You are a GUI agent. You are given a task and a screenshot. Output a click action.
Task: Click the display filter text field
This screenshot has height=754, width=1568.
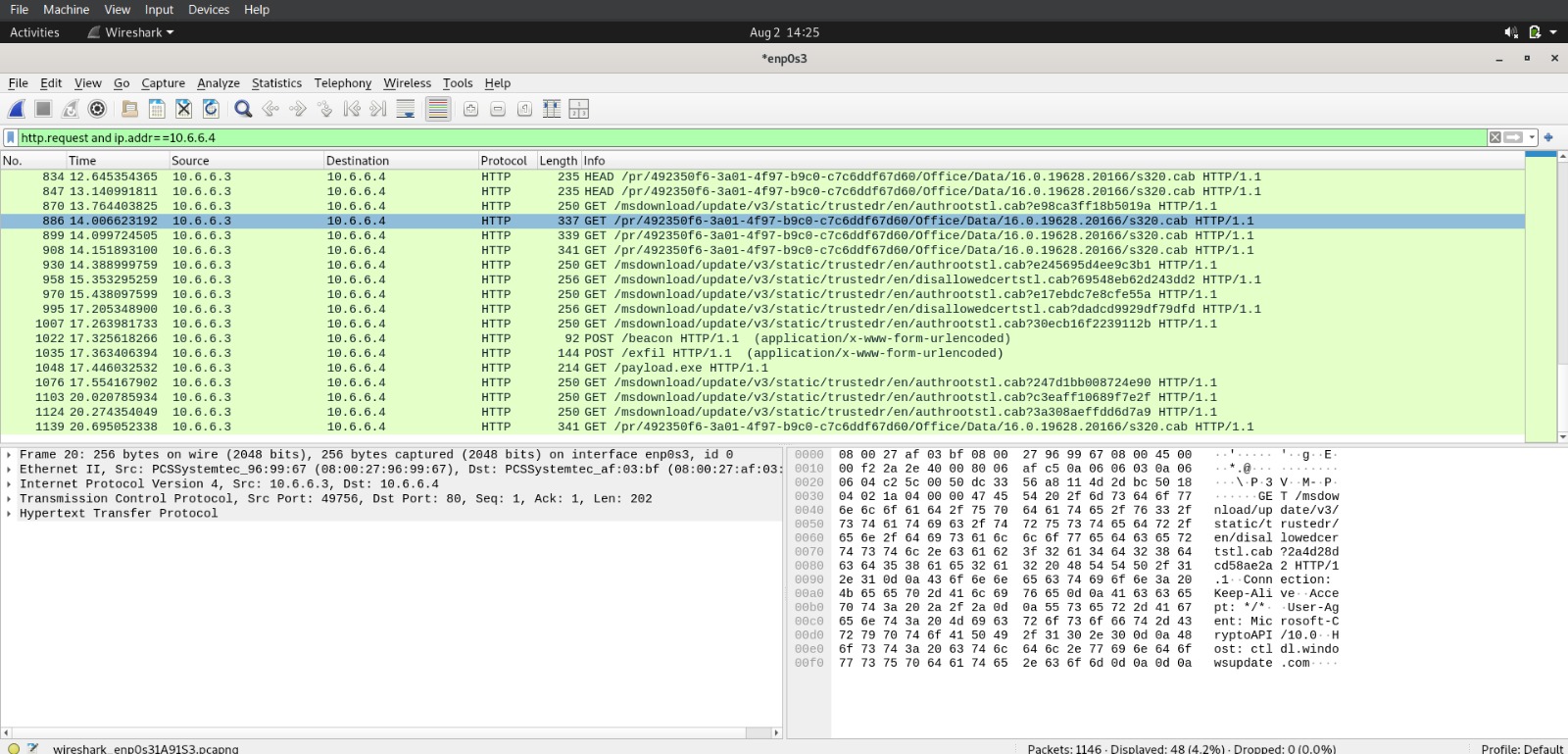point(753,137)
